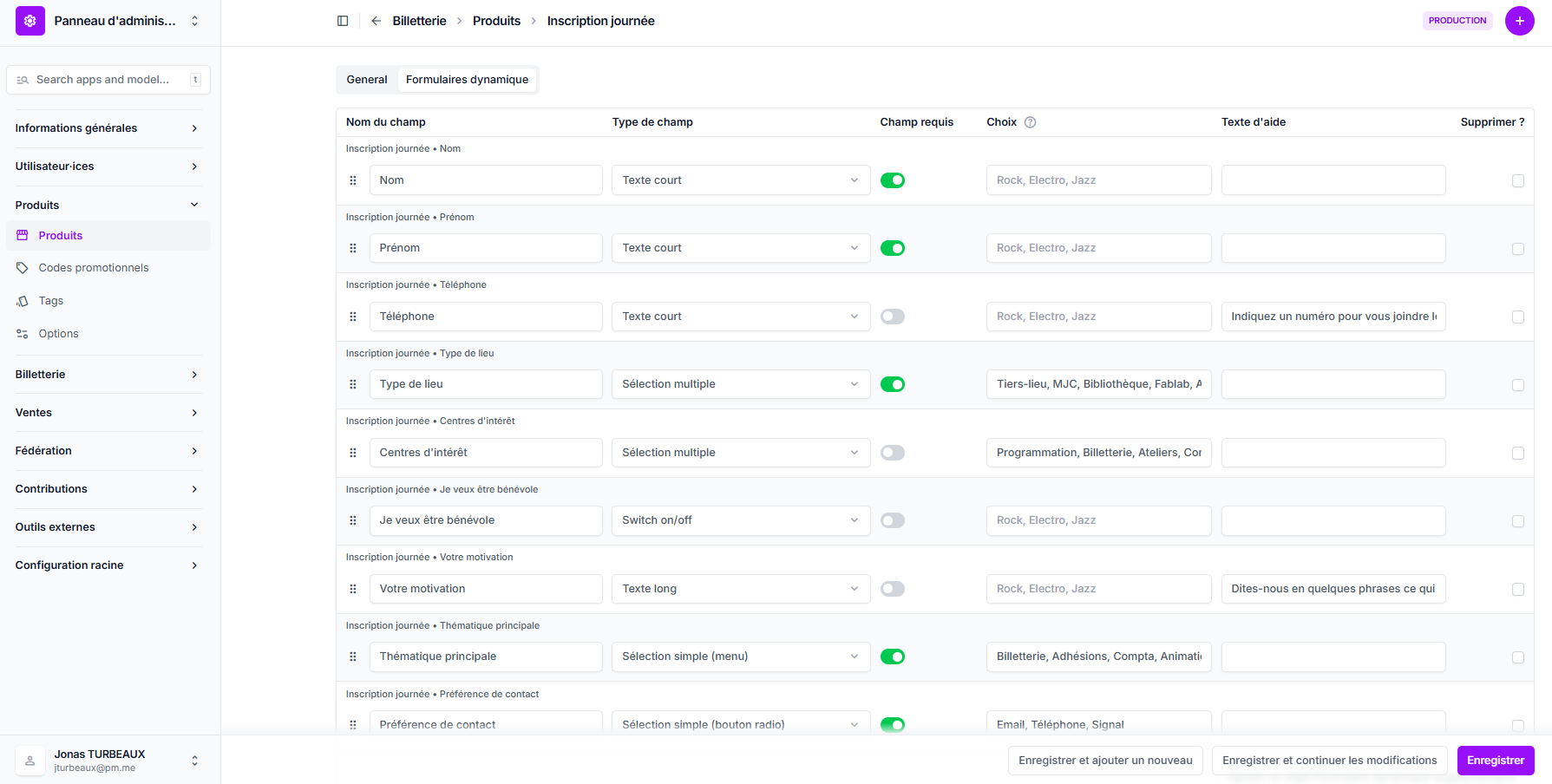
Task: Grab the drag handle for Téléphone row
Action: 353,317
